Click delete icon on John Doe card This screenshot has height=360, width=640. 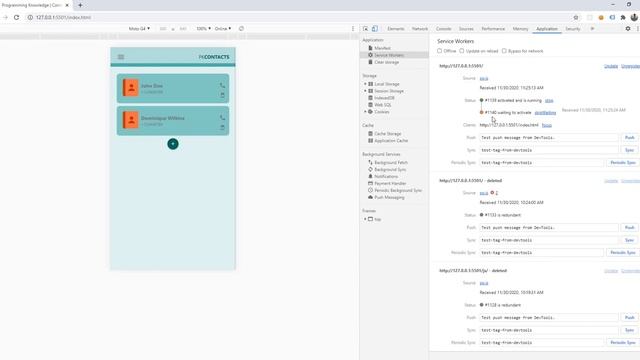tap(222, 95)
